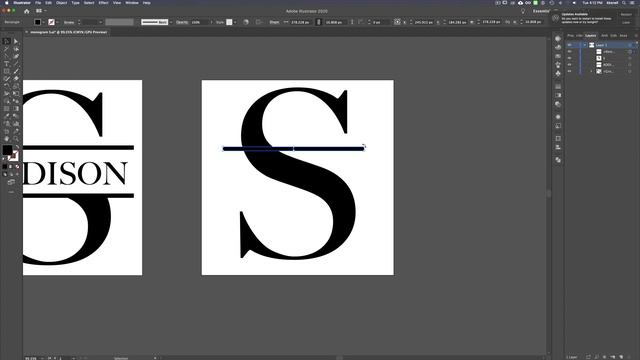This screenshot has height=360, width=640.
Task: Open the Recolor Artwork wheel icon
Action: tap(246, 22)
